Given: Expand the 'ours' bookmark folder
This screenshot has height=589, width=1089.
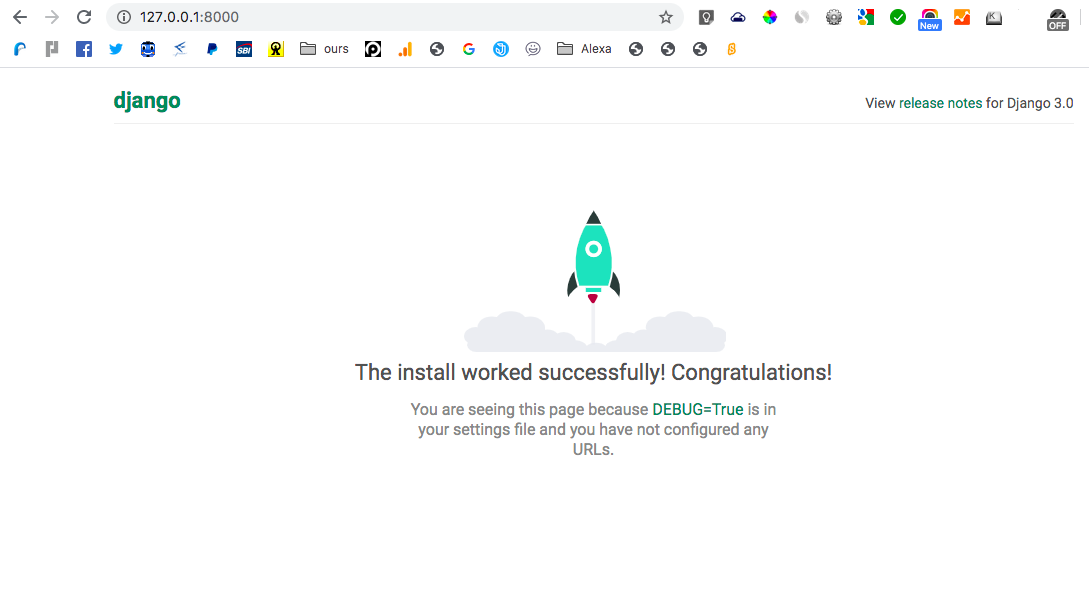Looking at the screenshot, I should [324, 49].
